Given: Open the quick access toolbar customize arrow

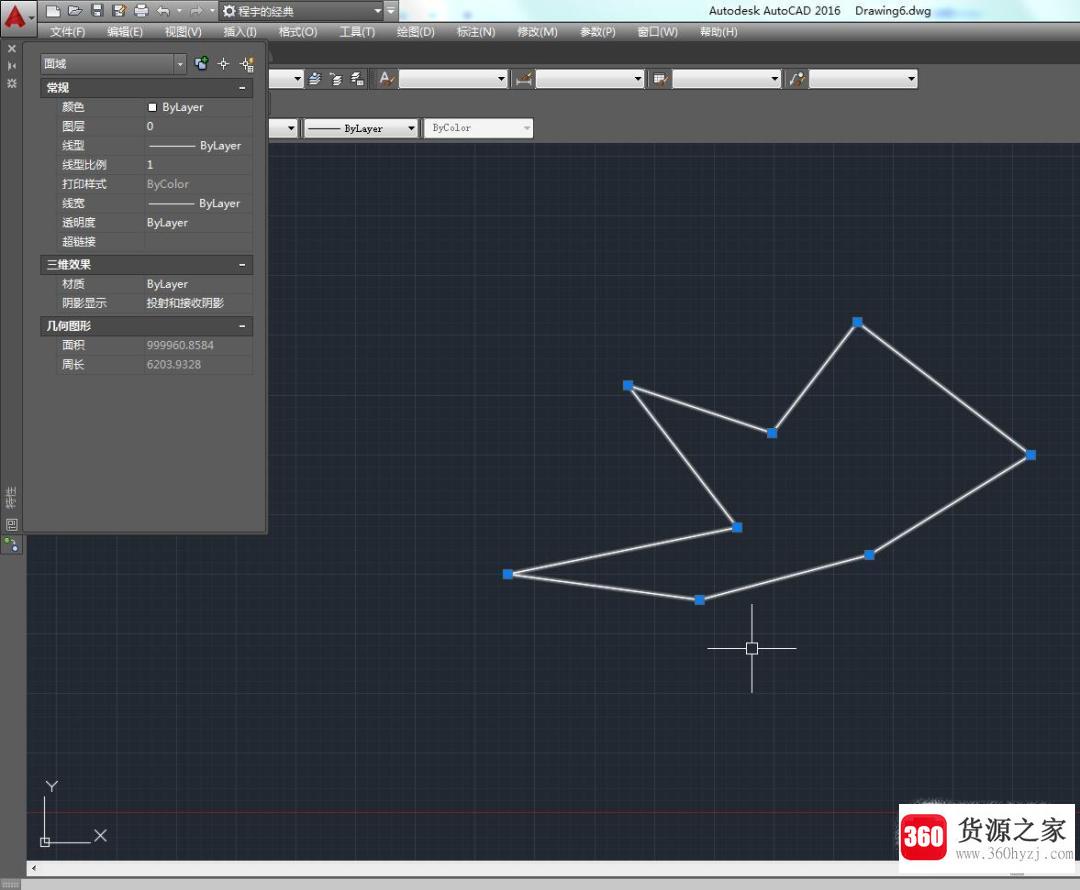Looking at the screenshot, I should click(x=391, y=10).
